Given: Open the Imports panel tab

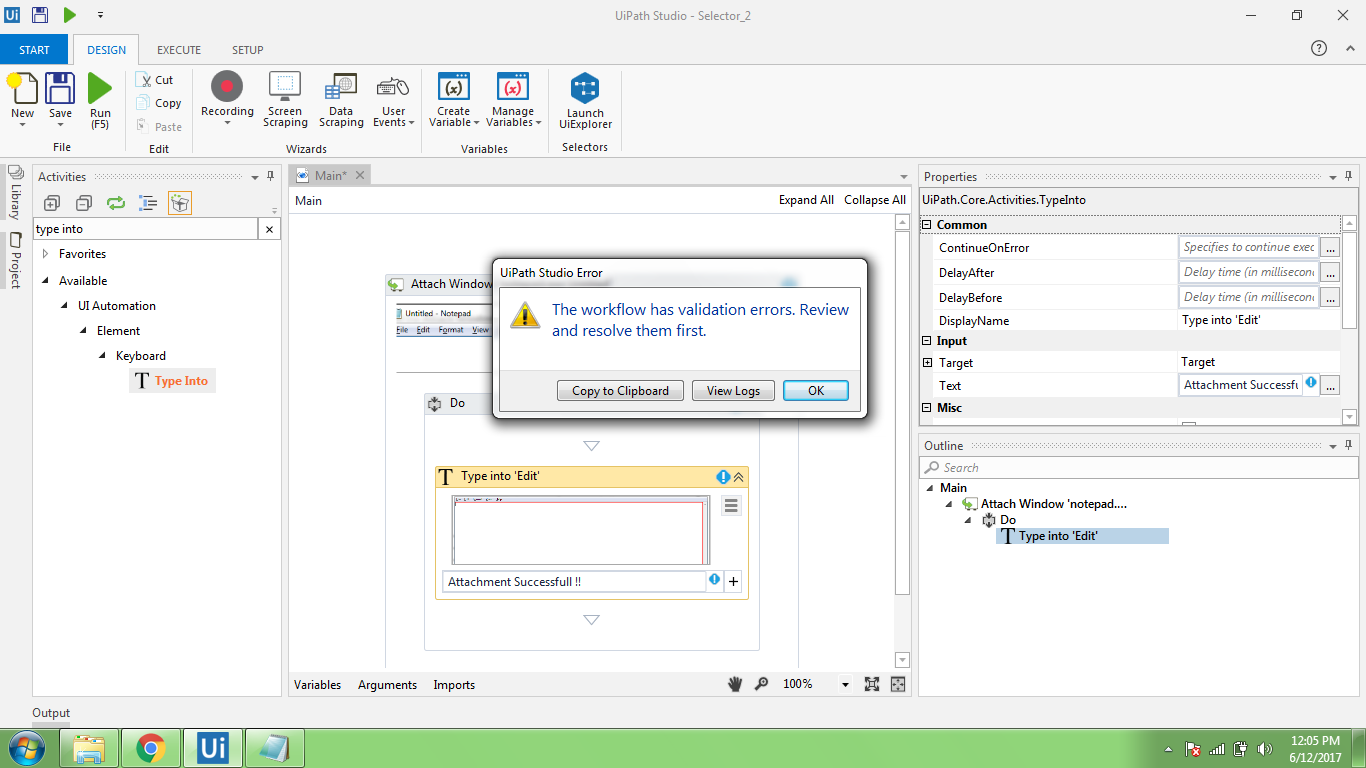Looking at the screenshot, I should pyautogui.click(x=454, y=685).
